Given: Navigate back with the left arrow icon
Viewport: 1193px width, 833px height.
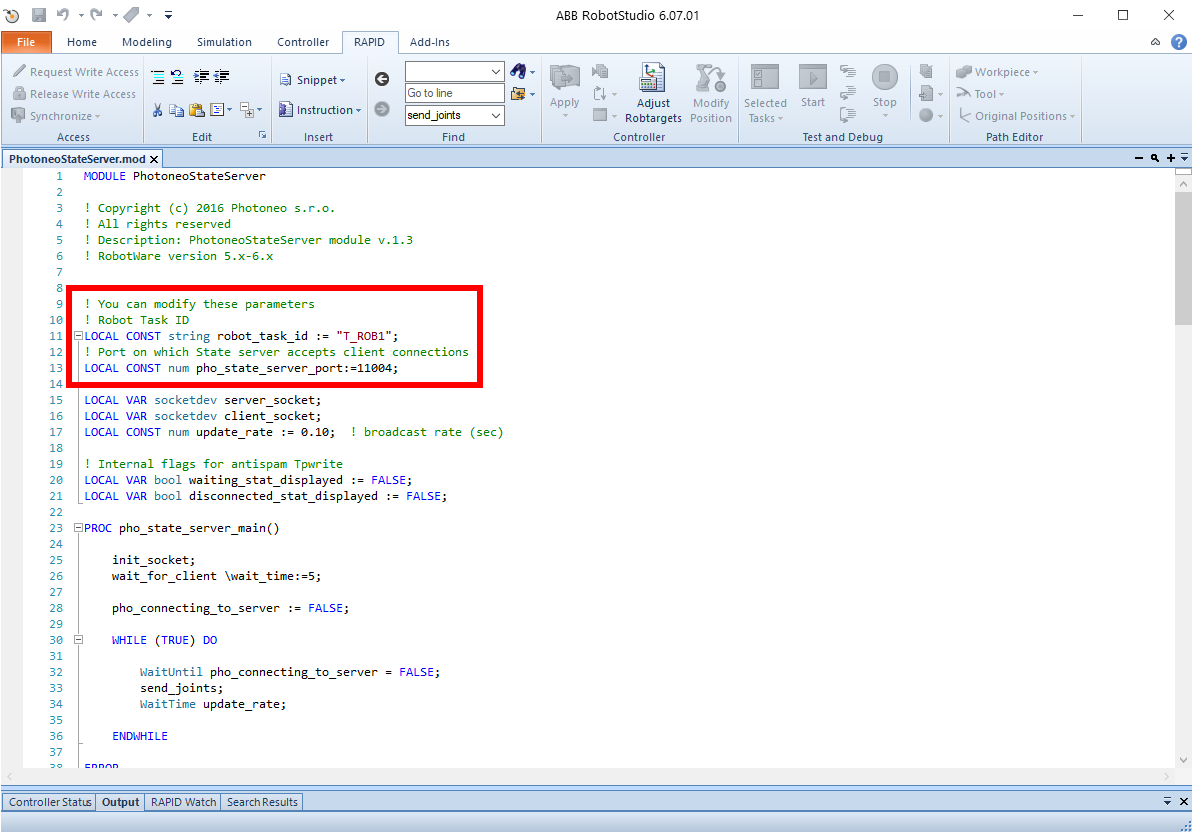Looking at the screenshot, I should [x=382, y=79].
